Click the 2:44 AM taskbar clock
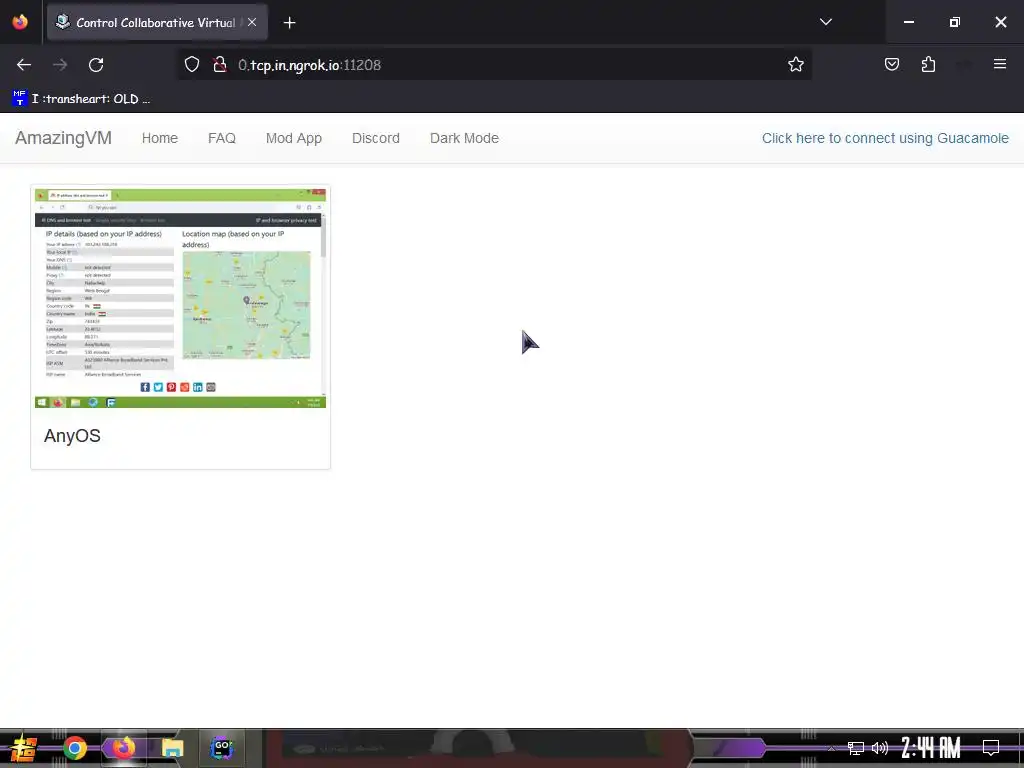Viewport: 1024px width, 768px height. pyautogui.click(x=931, y=748)
